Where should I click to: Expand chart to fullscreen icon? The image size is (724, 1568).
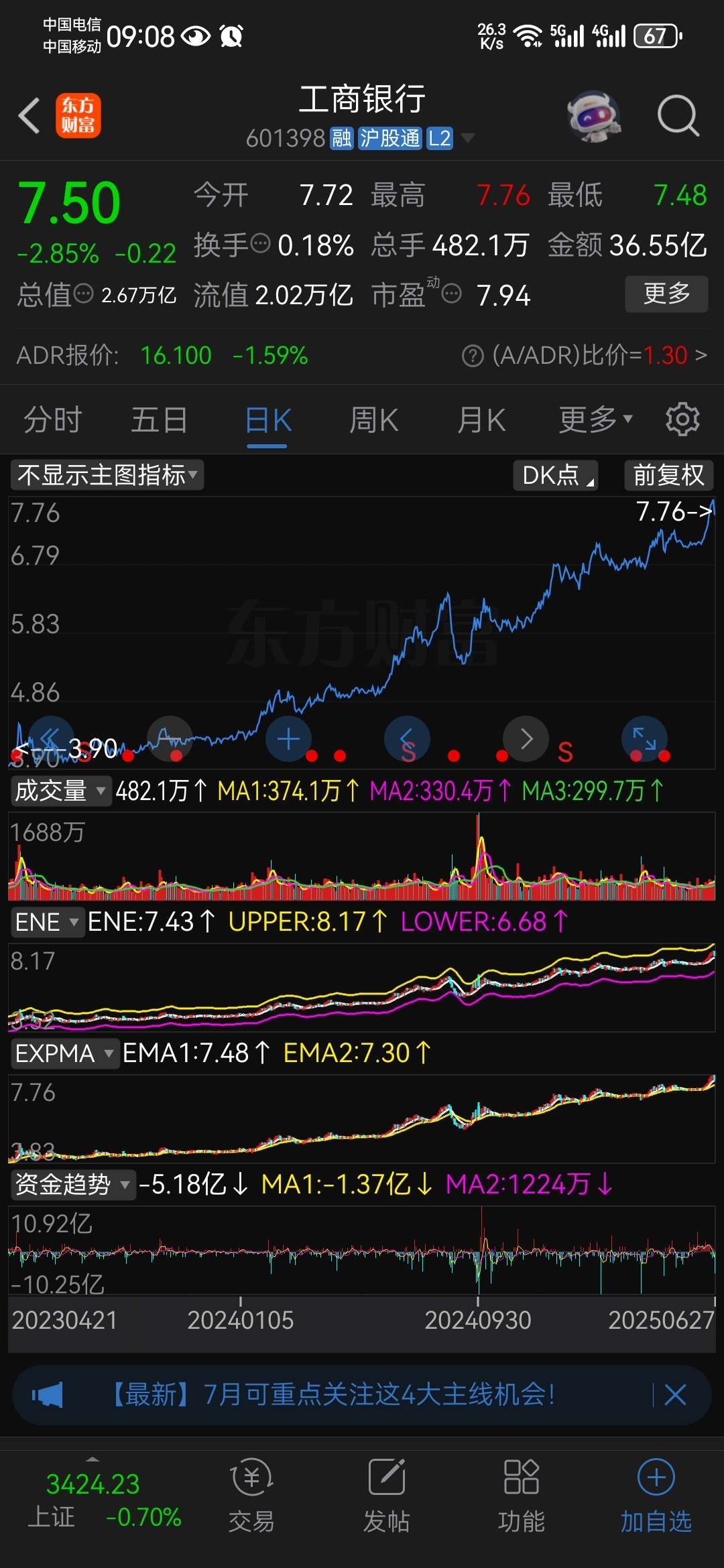click(644, 738)
